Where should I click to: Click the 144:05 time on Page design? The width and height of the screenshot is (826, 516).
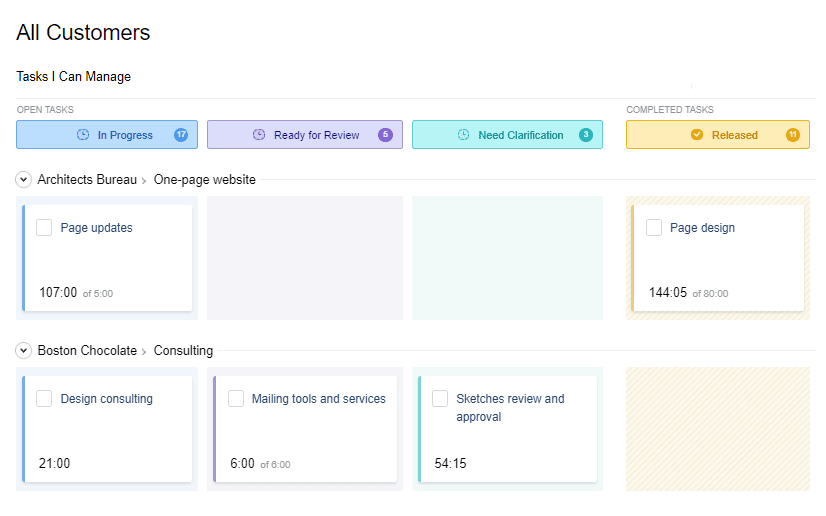click(668, 293)
